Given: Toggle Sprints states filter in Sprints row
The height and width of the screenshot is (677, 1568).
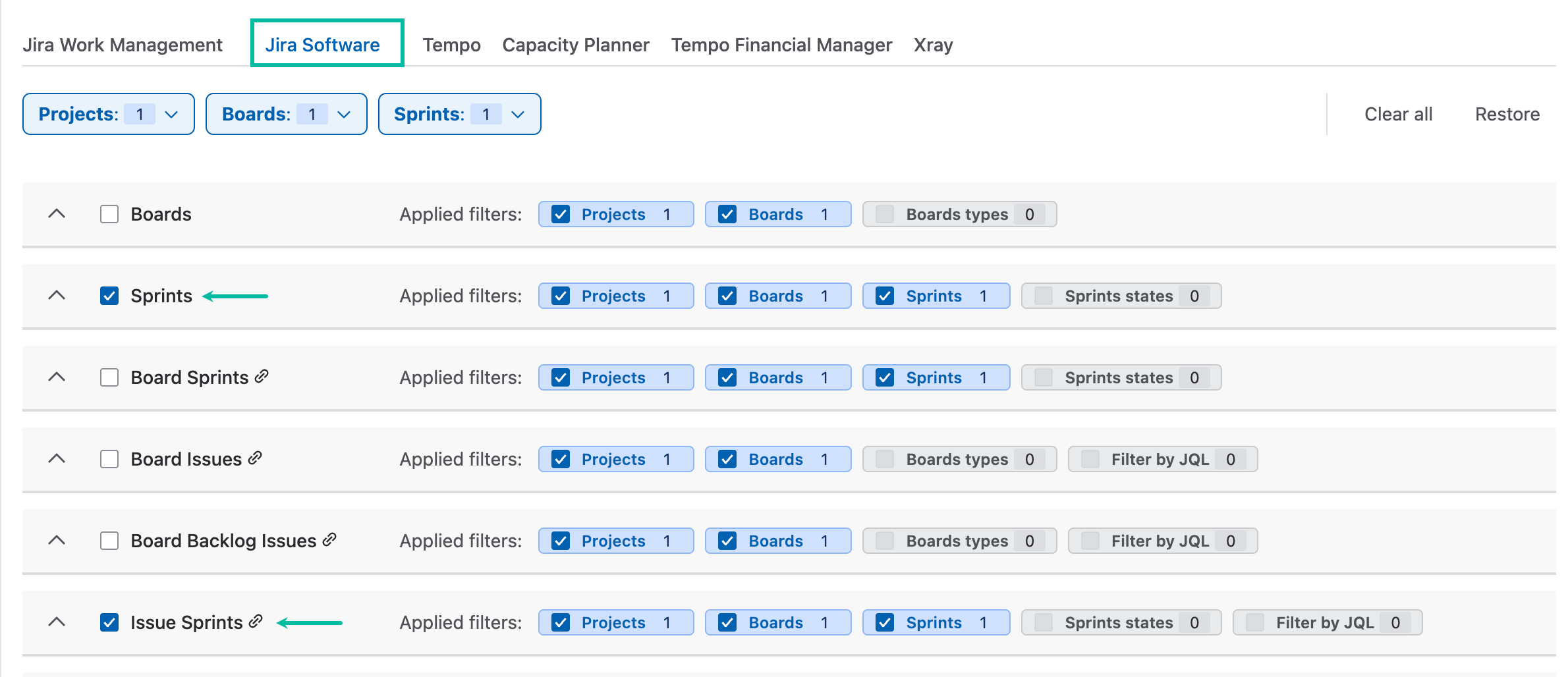Looking at the screenshot, I should pos(1121,296).
